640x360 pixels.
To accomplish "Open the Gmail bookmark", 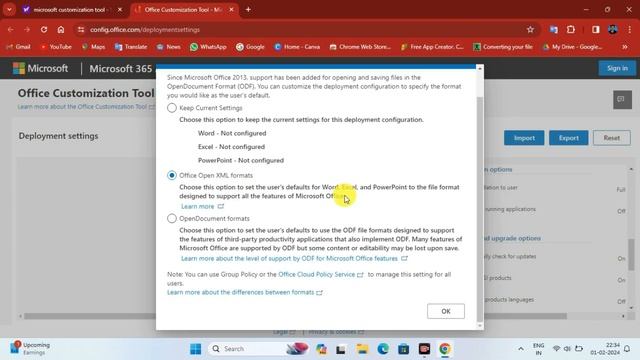I will pyautogui.click(x=18, y=47).
